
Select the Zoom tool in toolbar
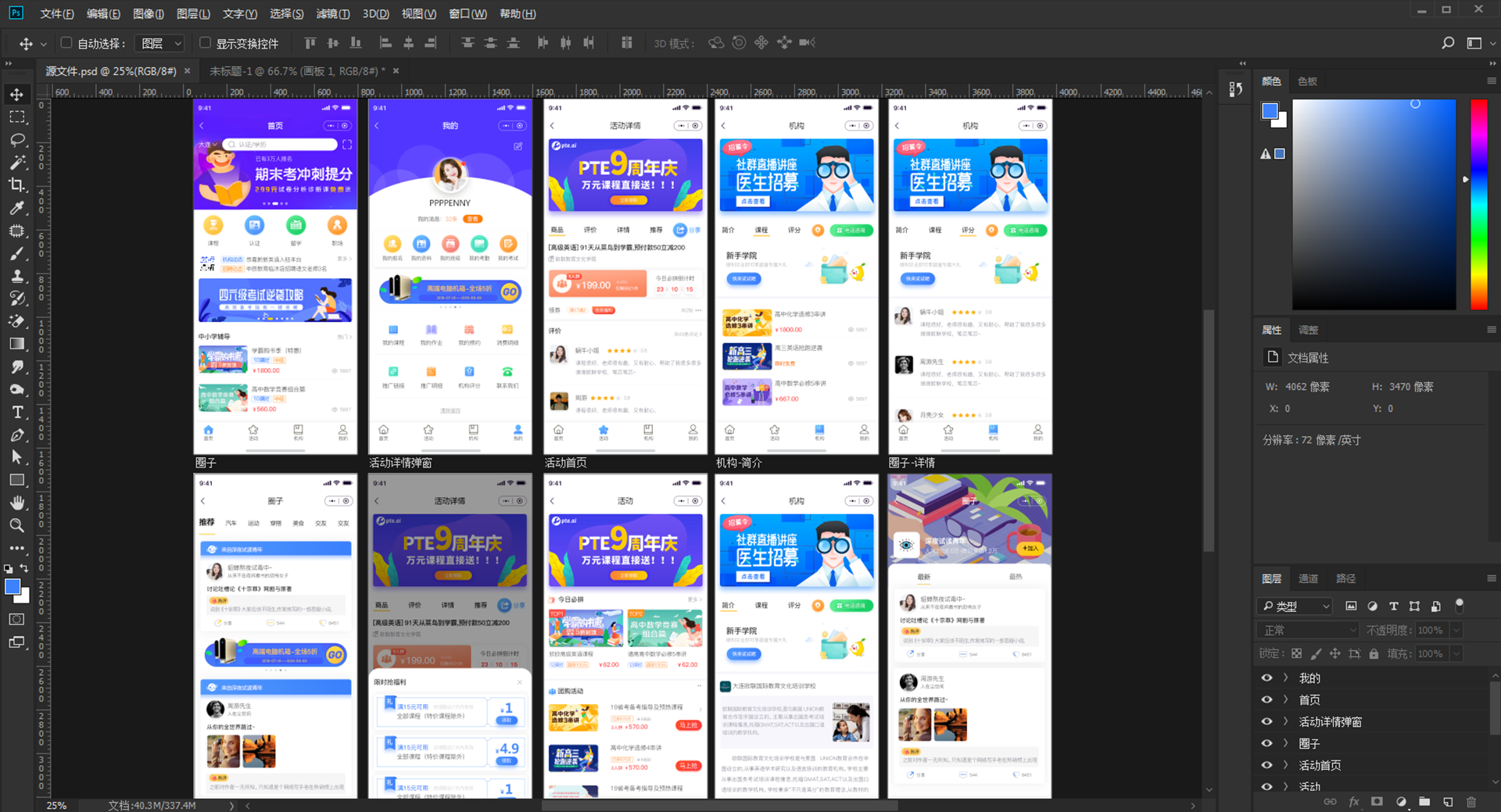(16, 525)
